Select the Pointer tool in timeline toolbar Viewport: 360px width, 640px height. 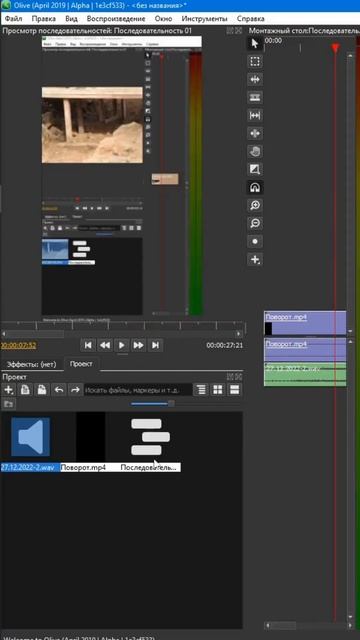[x=255, y=43]
